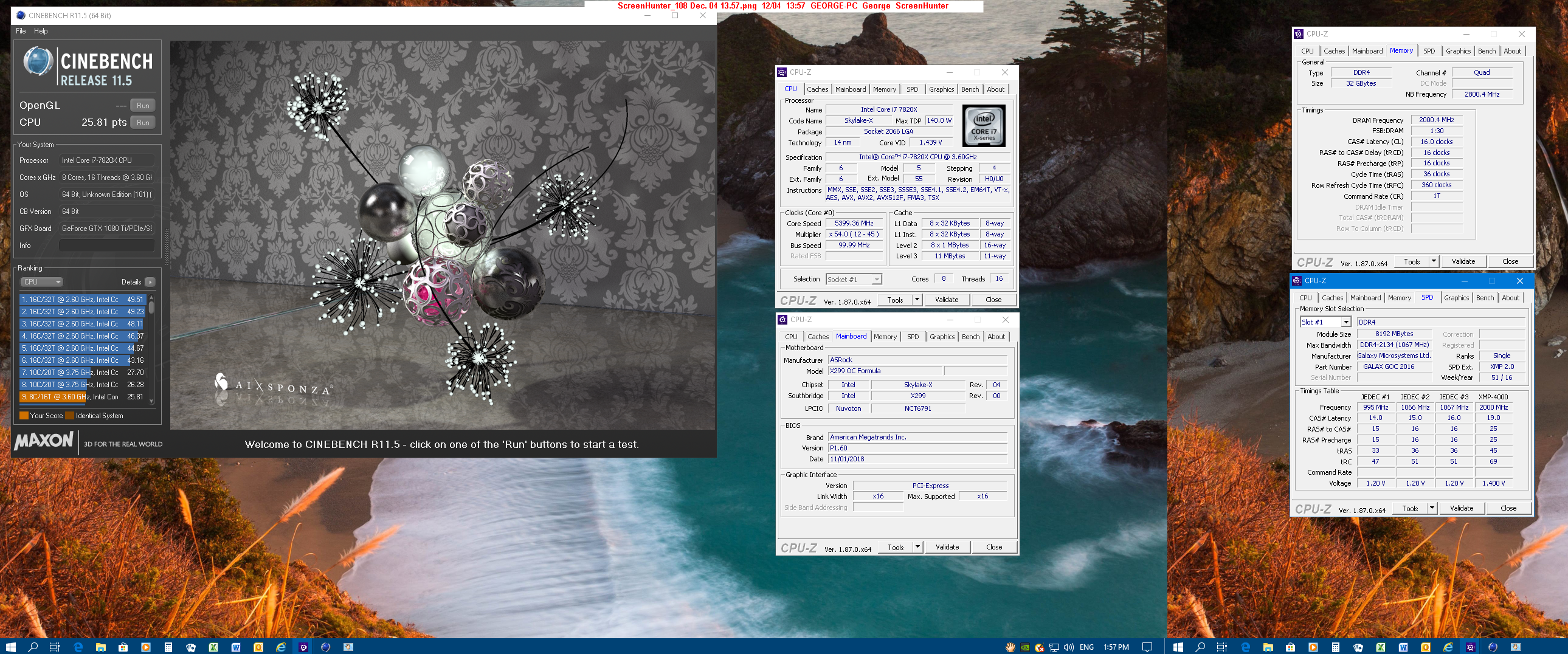
Task: Launch Word from the left taskbar
Action: click(x=235, y=647)
